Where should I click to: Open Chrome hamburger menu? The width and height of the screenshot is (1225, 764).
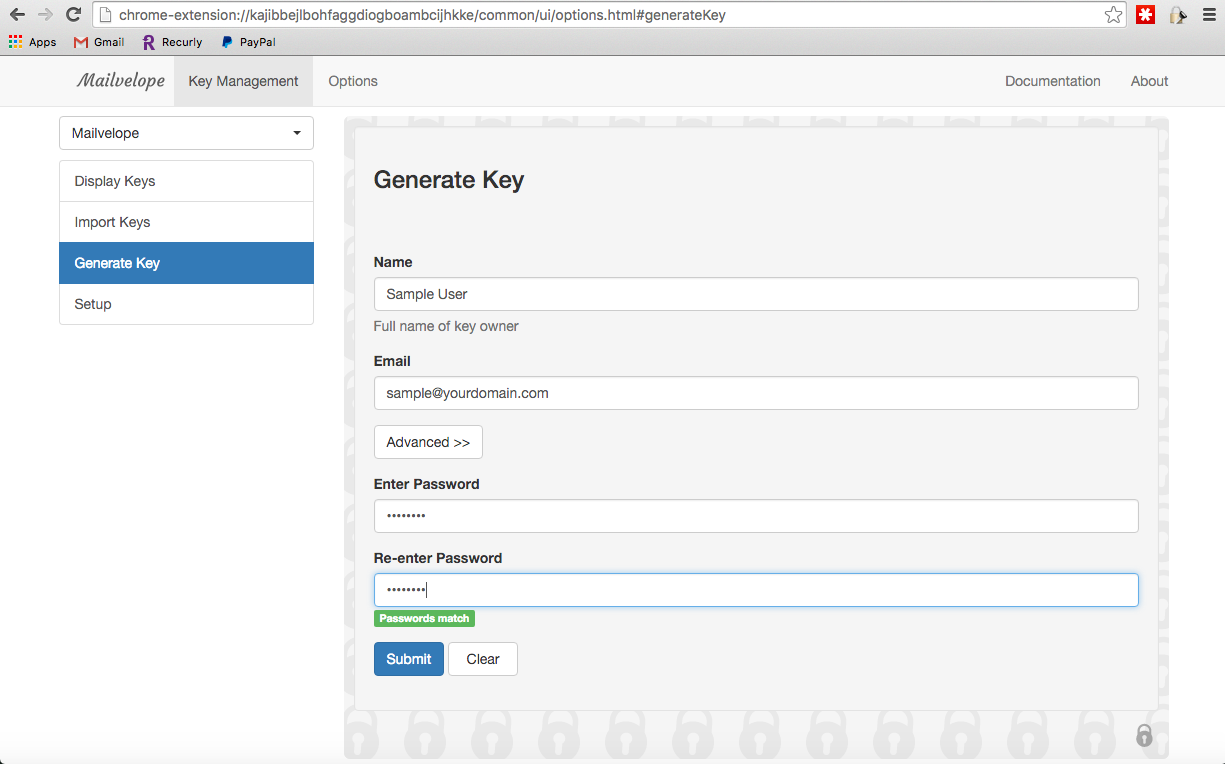(1207, 15)
